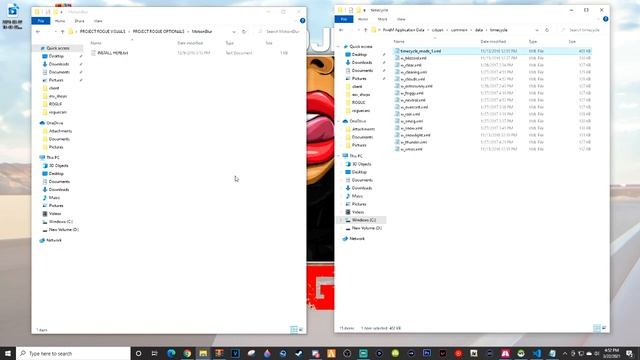Expand Windows (C:) in the timecycle window tree
This screenshot has height=360, width=640.
341,220
